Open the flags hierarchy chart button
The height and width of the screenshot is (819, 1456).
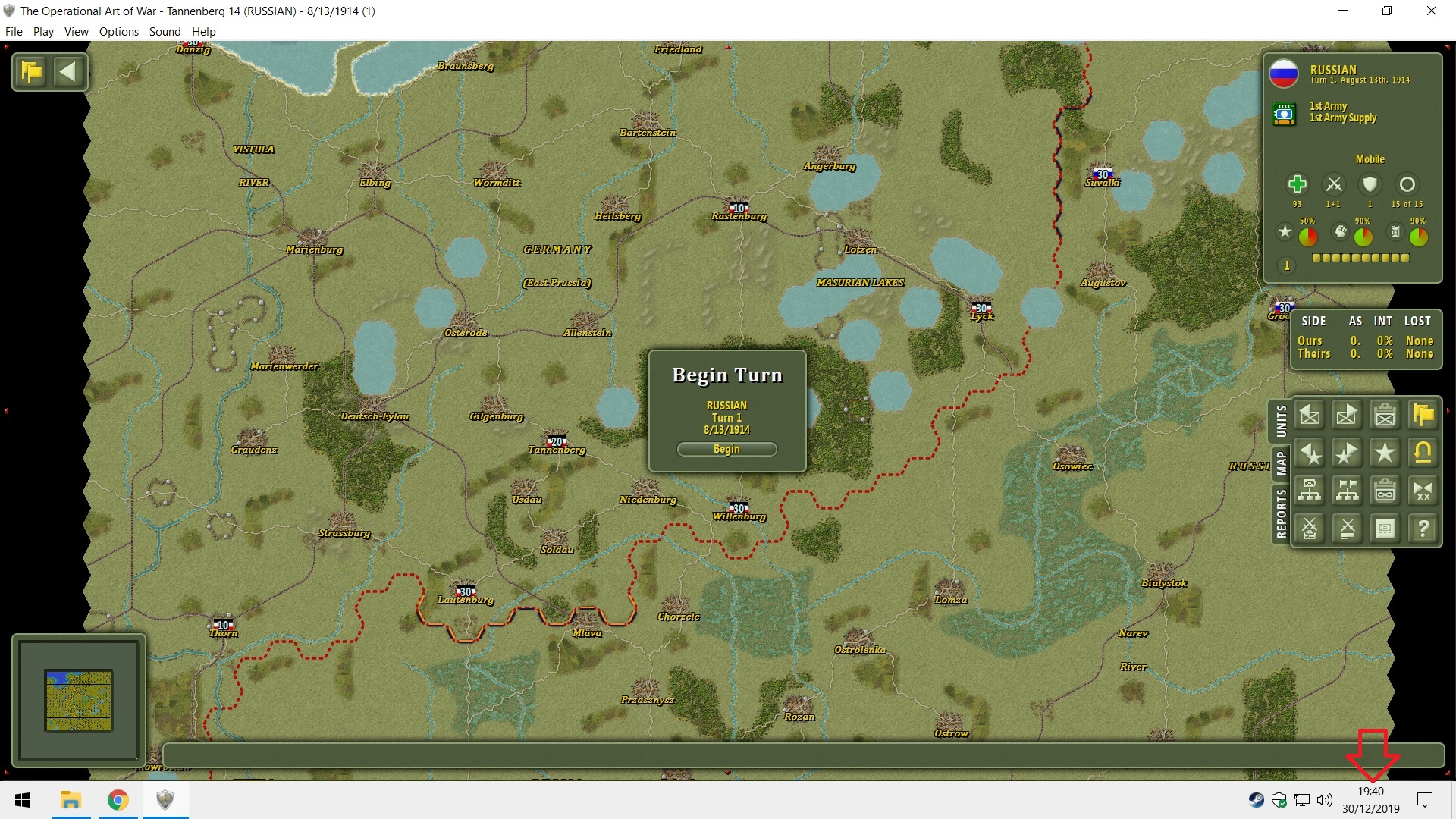pyautogui.click(x=1347, y=491)
